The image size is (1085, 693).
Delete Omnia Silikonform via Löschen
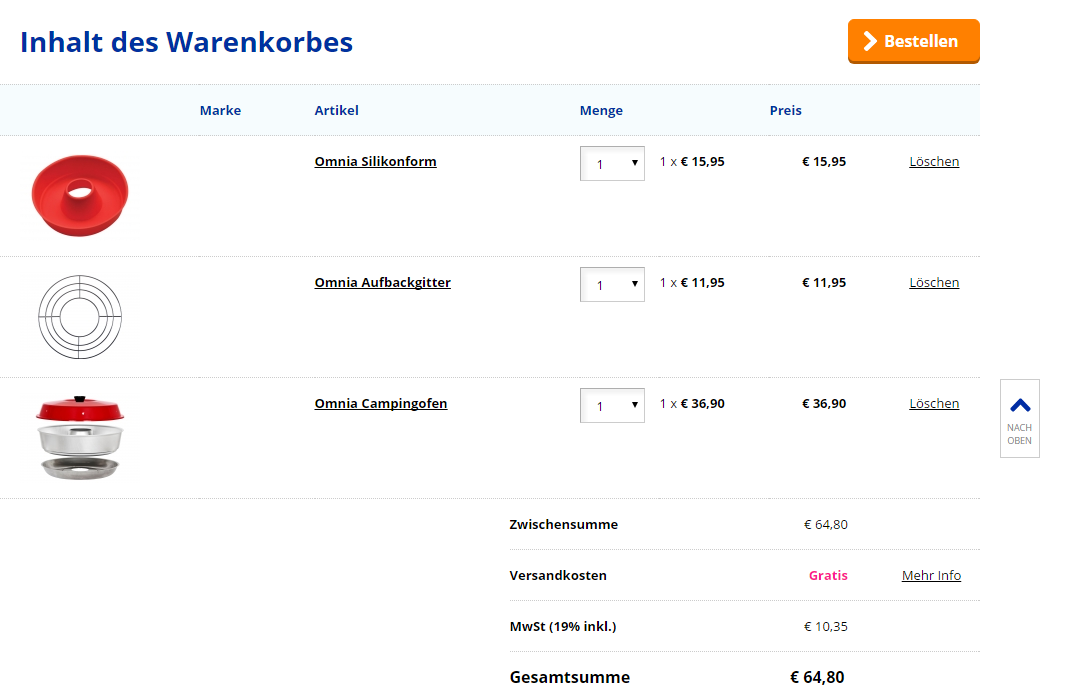click(x=934, y=161)
